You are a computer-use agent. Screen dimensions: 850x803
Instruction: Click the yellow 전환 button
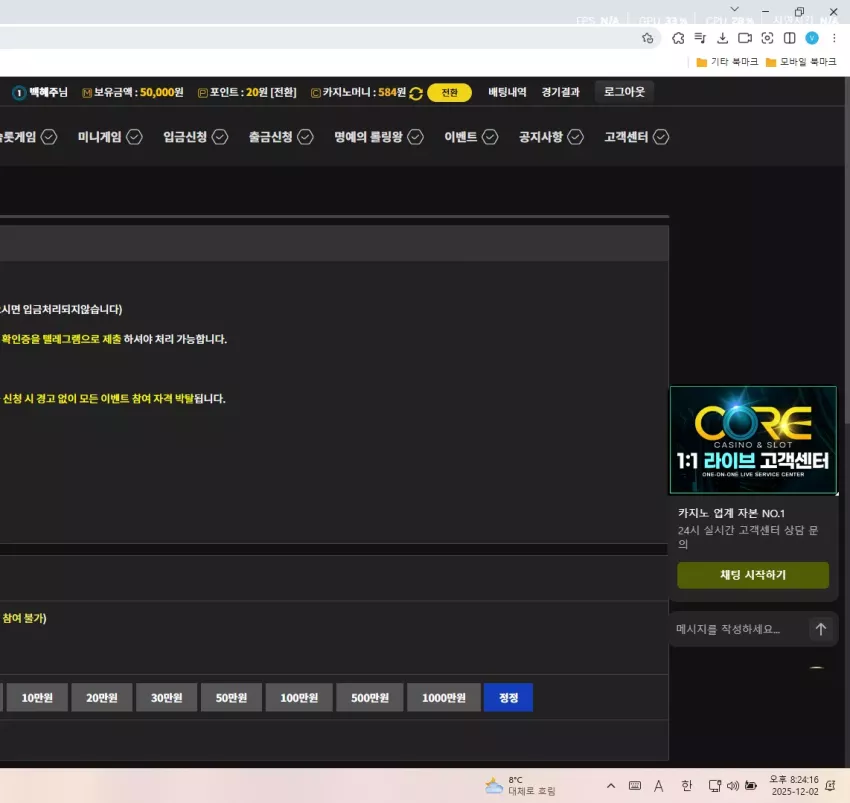point(449,93)
